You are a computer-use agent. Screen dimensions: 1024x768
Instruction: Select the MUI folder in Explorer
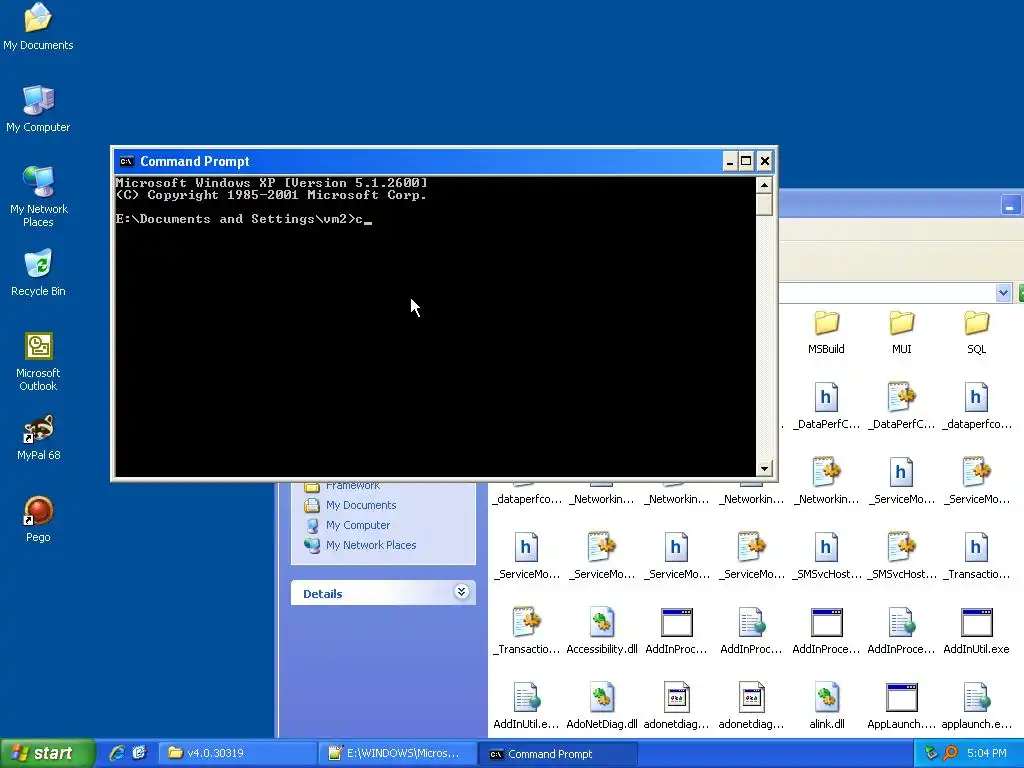[x=901, y=332]
